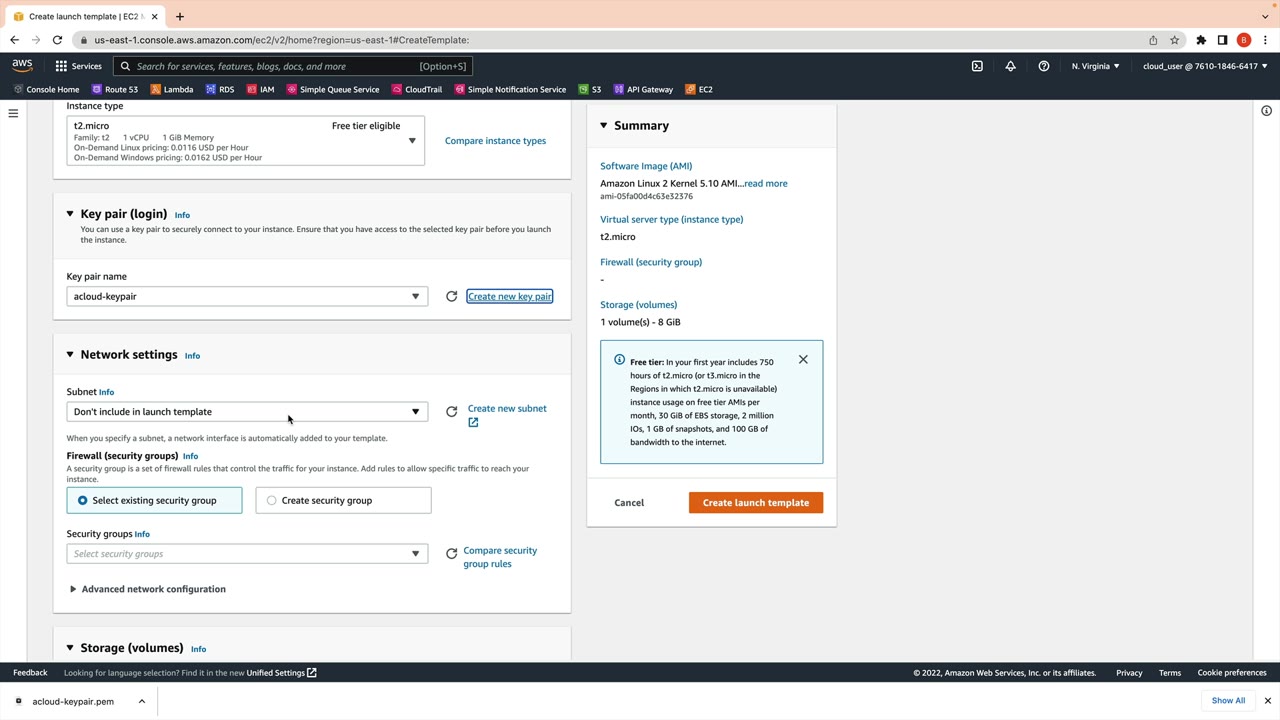Viewport: 1280px width, 720px height.
Task: Open the instance type t2.micro dropdown
Action: pyautogui.click(x=246, y=141)
